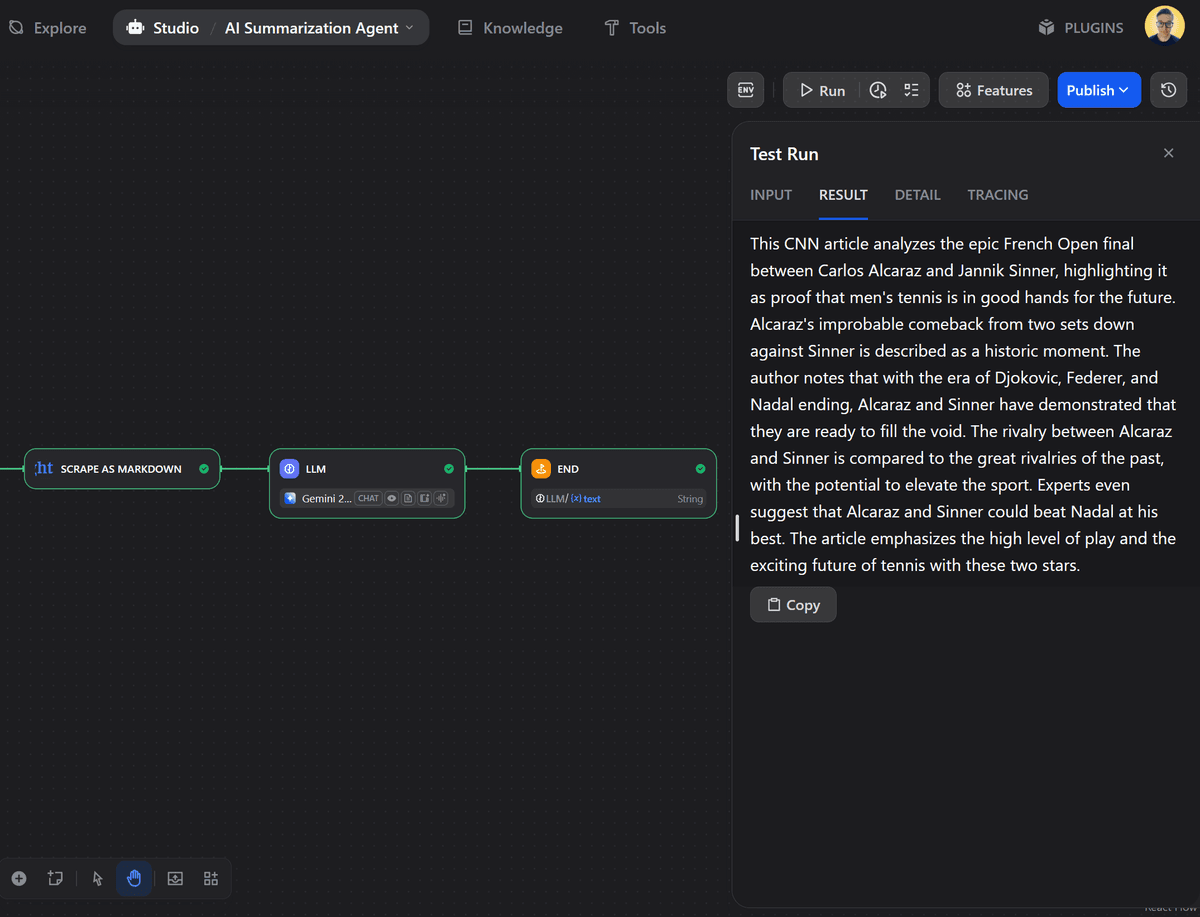The width and height of the screenshot is (1200, 917).
Task: View past runs via the history clock icon
Action: pyautogui.click(x=1168, y=90)
